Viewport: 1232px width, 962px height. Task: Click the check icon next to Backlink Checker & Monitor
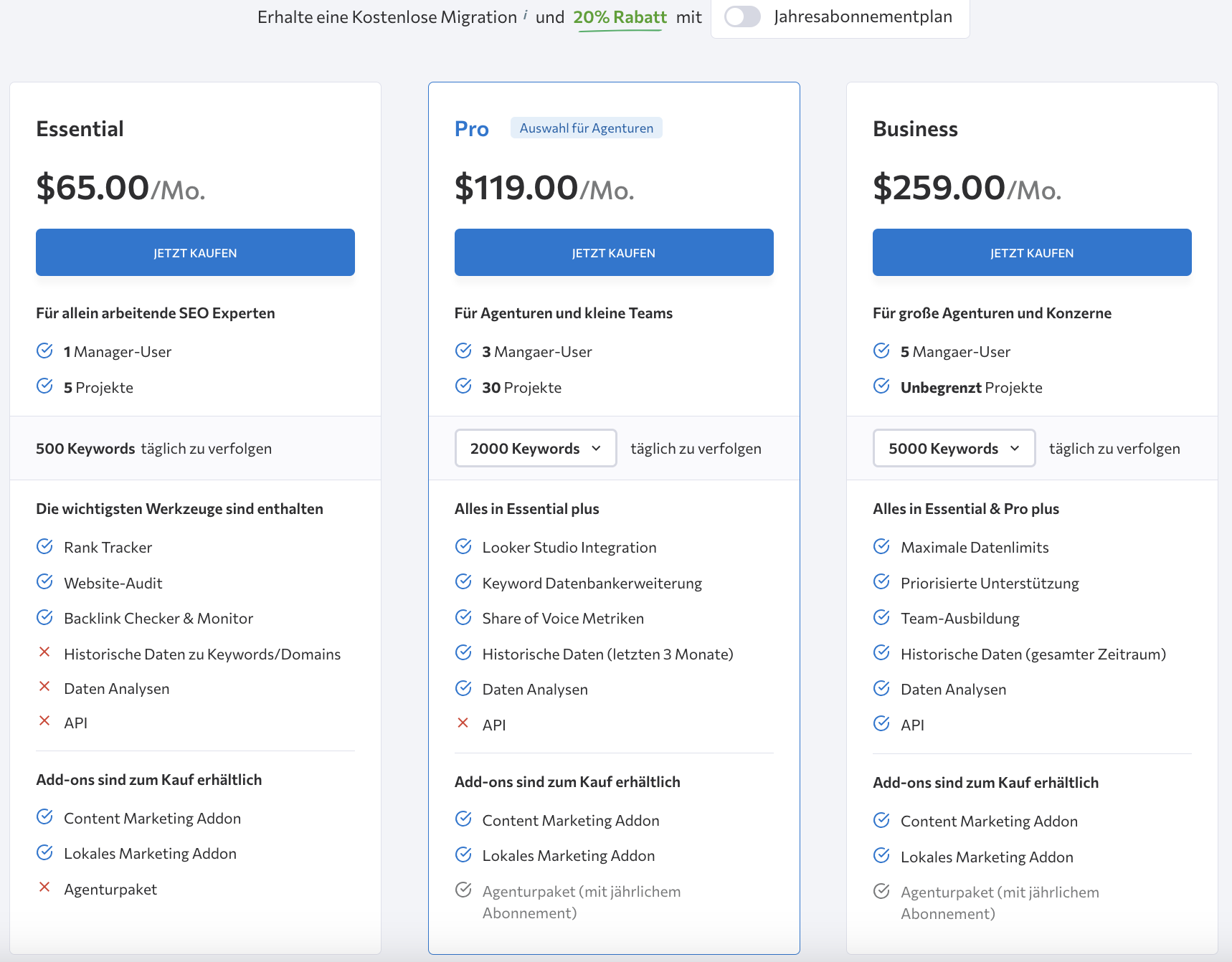[44, 617]
